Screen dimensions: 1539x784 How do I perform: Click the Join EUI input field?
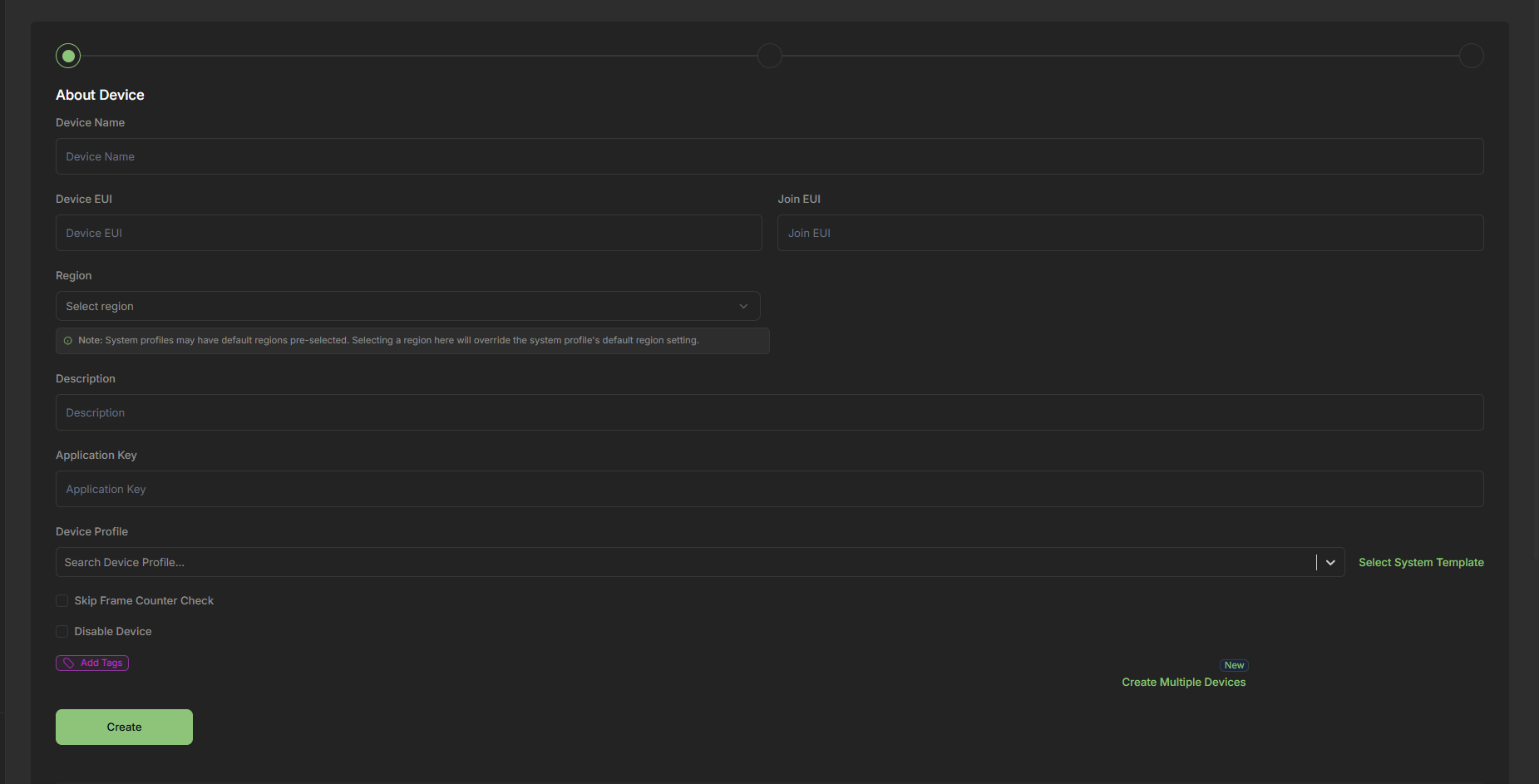[x=1129, y=233]
